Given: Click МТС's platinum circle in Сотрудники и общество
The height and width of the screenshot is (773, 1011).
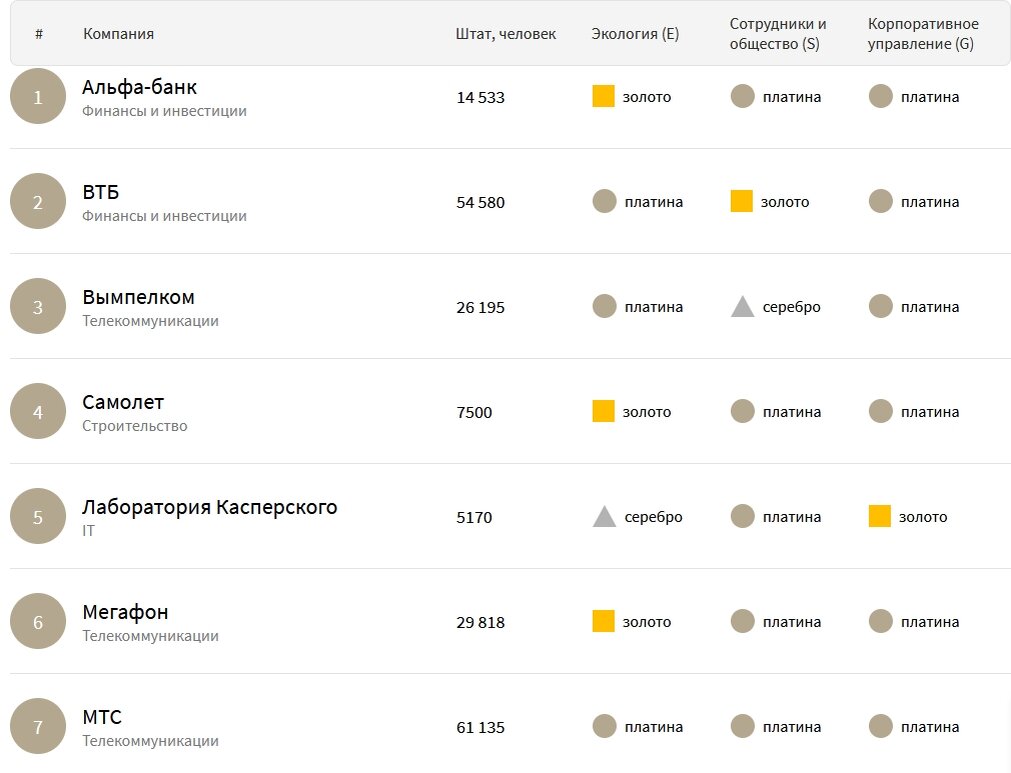Looking at the screenshot, I should click(742, 727).
